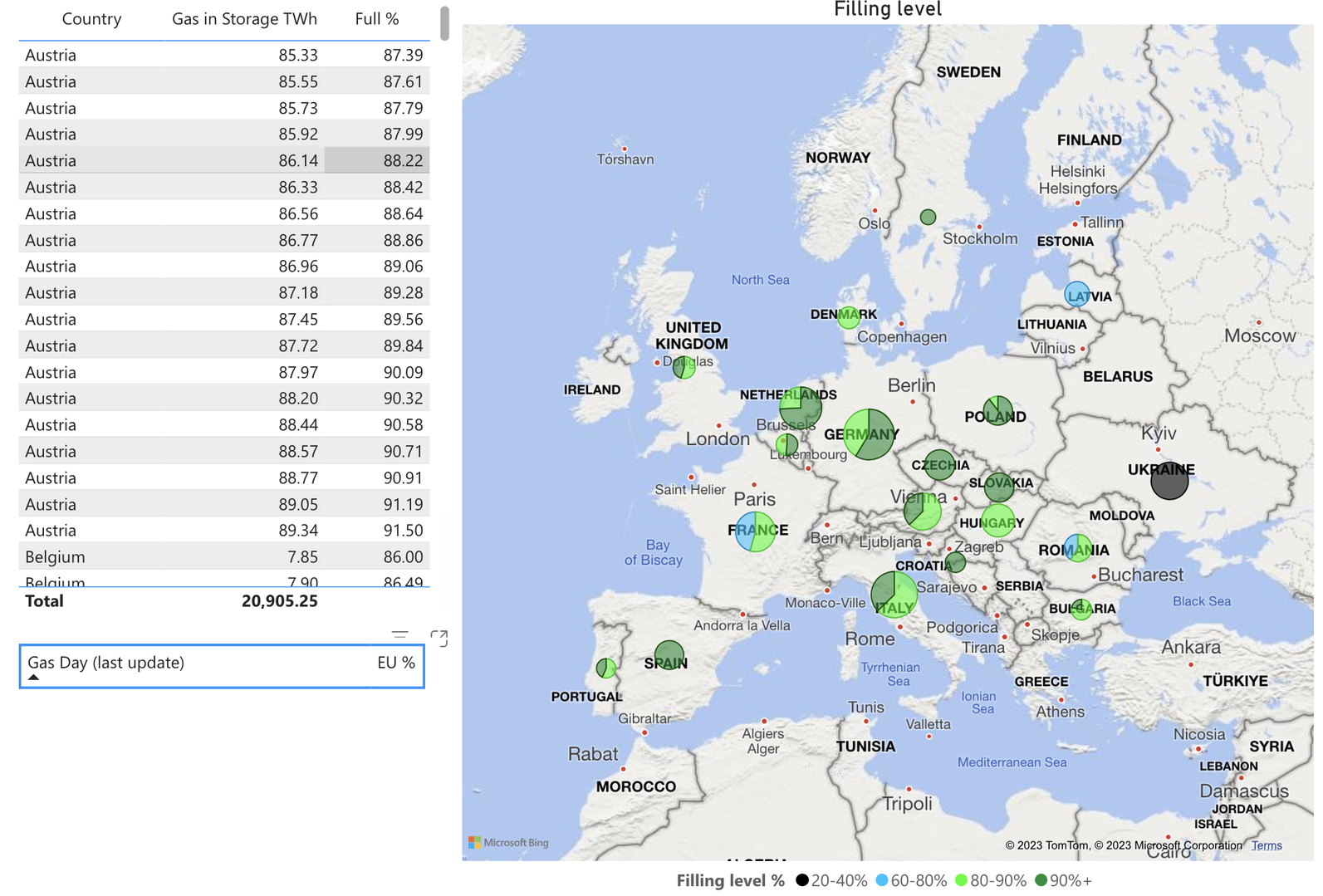Toggle the 60-80% filling level legend
The height and width of the screenshot is (896, 1323).
[911, 880]
